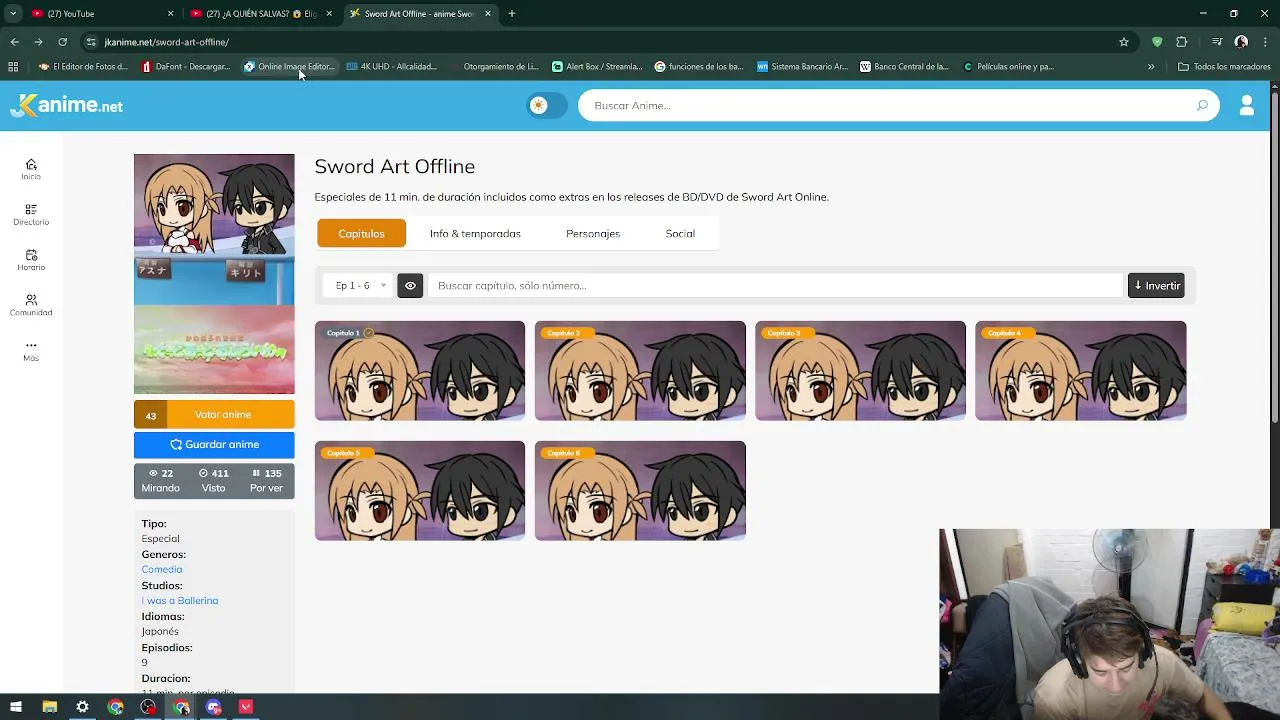Open the green shield extension icon

1157,42
